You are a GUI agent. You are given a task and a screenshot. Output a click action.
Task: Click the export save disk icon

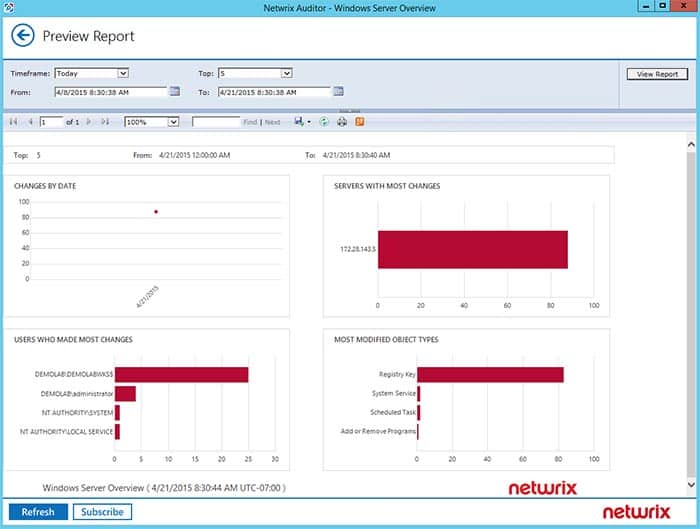pyautogui.click(x=299, y=121)
